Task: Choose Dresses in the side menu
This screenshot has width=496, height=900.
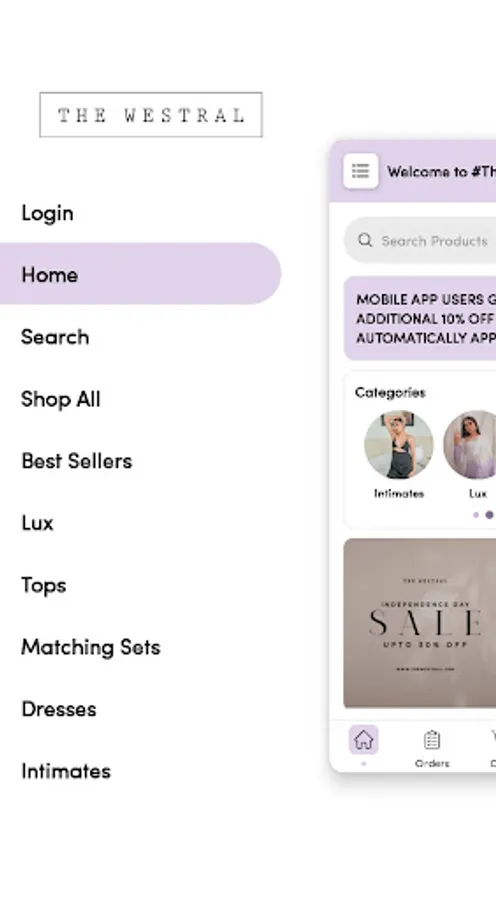Action: [x=59, y=709]
